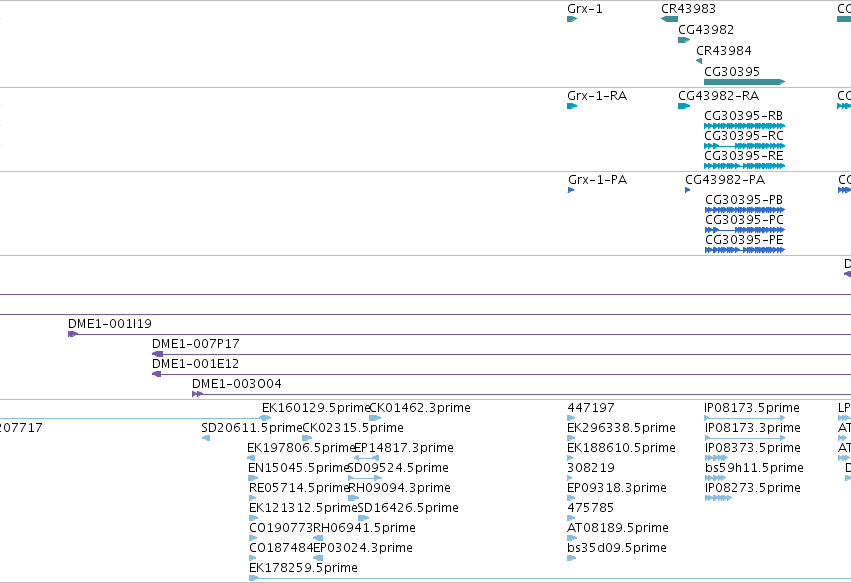Click the SD16426.5prime EST label

[x=408, y=508]
